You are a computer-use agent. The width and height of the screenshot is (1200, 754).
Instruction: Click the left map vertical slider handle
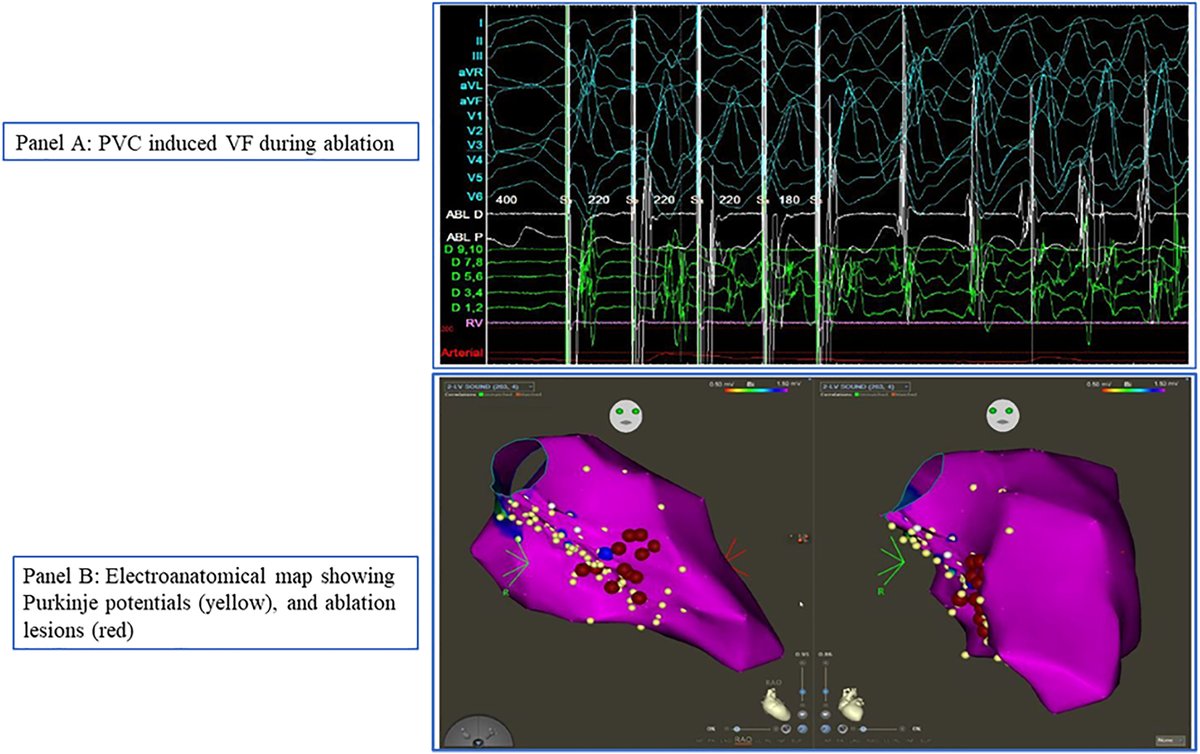803,691
